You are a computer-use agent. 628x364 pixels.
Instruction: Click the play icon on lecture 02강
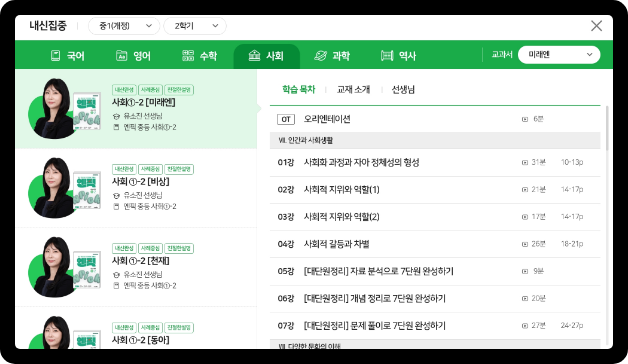[x=525, y=190]
